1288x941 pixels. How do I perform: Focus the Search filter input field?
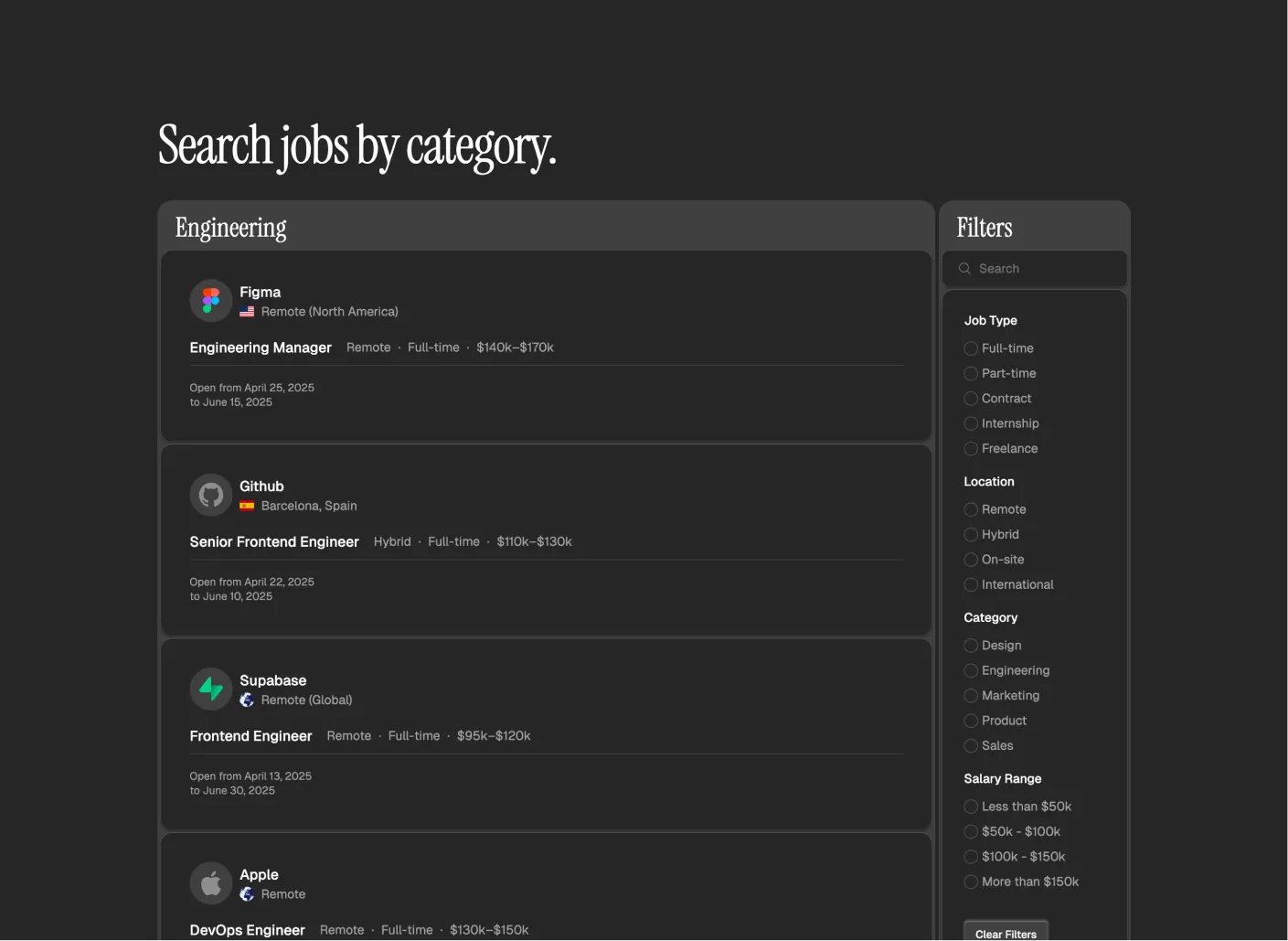1035,269
